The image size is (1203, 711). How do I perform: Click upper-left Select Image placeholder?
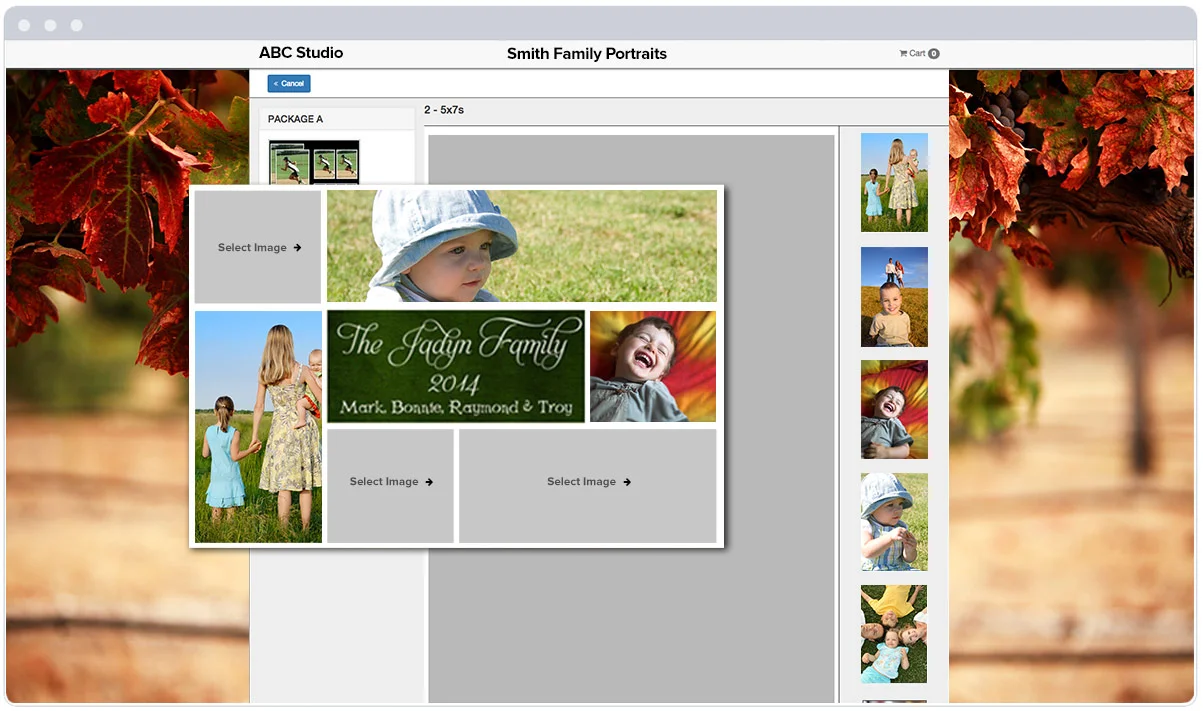258,247
